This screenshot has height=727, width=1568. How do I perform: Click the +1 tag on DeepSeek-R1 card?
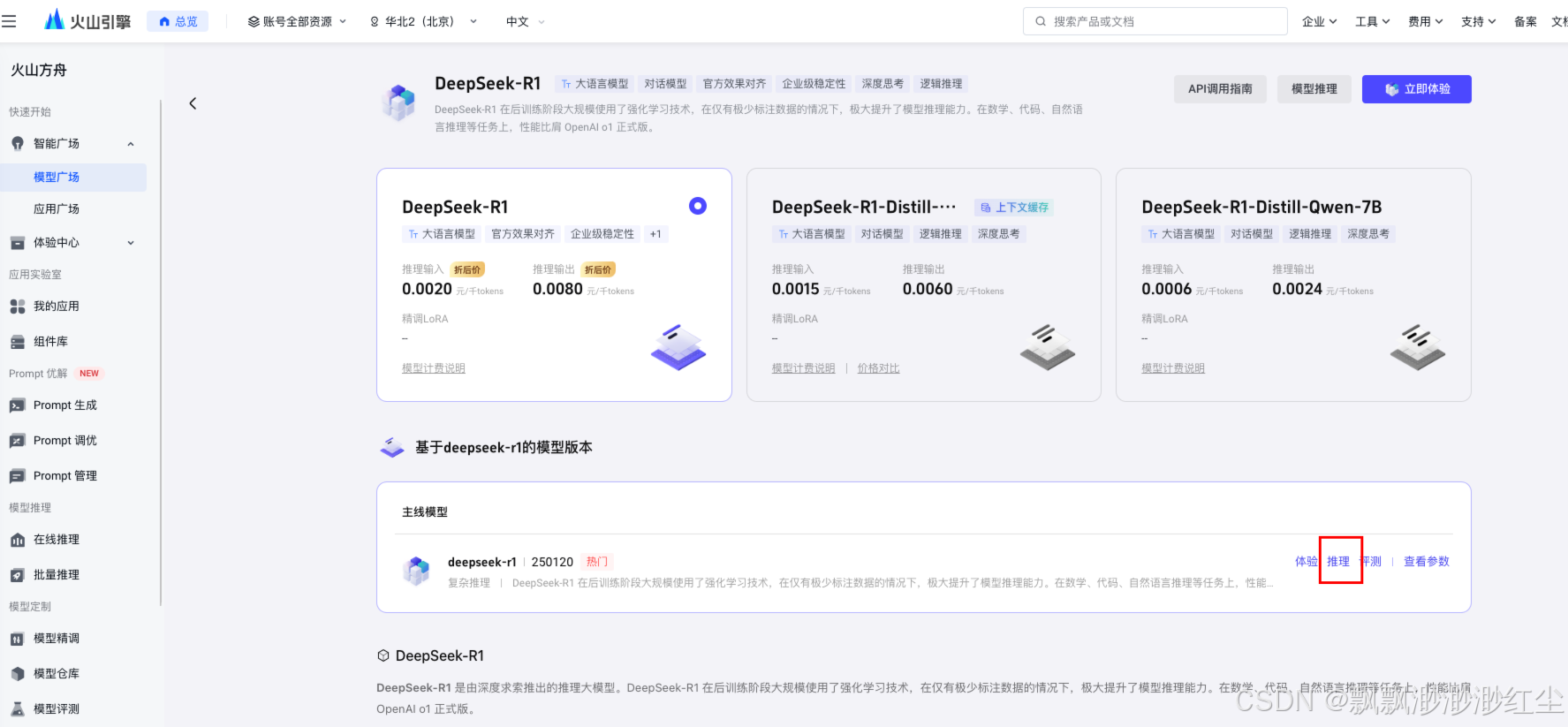click(x=655, y=234)
